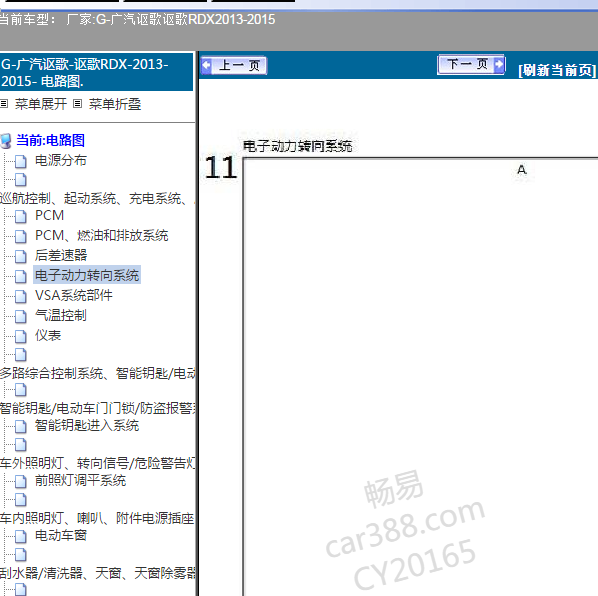Open 刮水器/清洗器、天窗 entry

pos(98,573)
